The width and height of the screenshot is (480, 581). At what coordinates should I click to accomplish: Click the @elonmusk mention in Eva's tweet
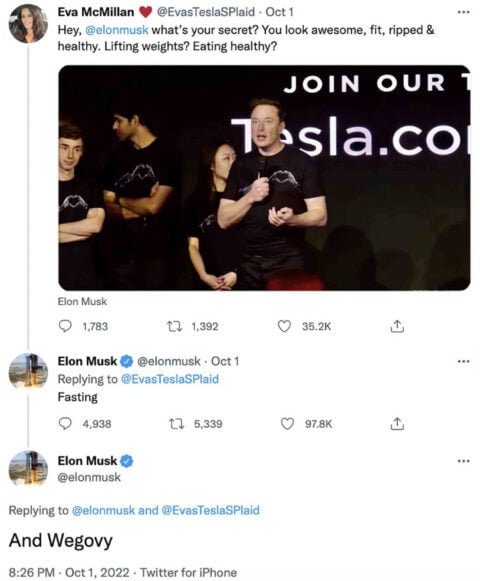tap(116, 30)
